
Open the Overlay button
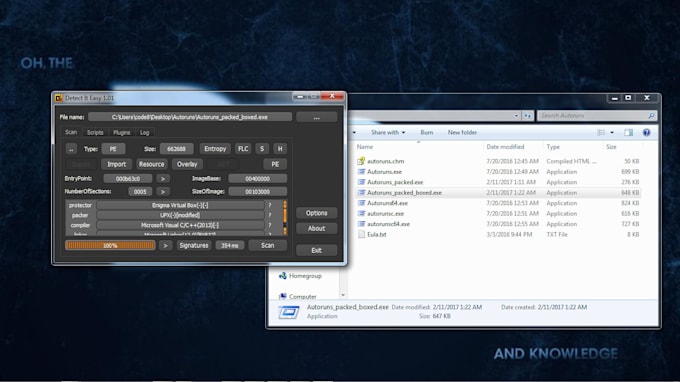pos(187,164)
